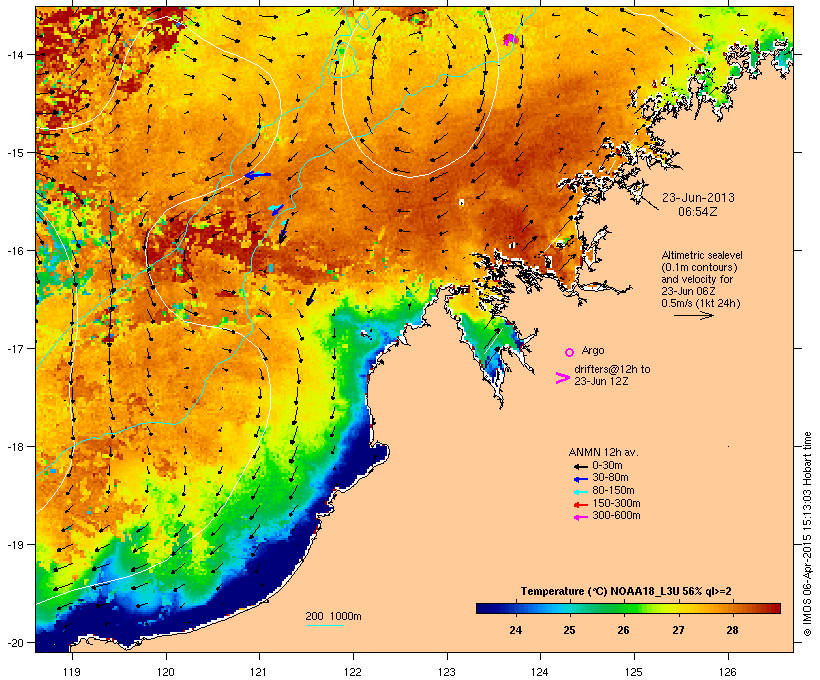
Task: Click the longitude axis label 122
Action: pos(353,672)
